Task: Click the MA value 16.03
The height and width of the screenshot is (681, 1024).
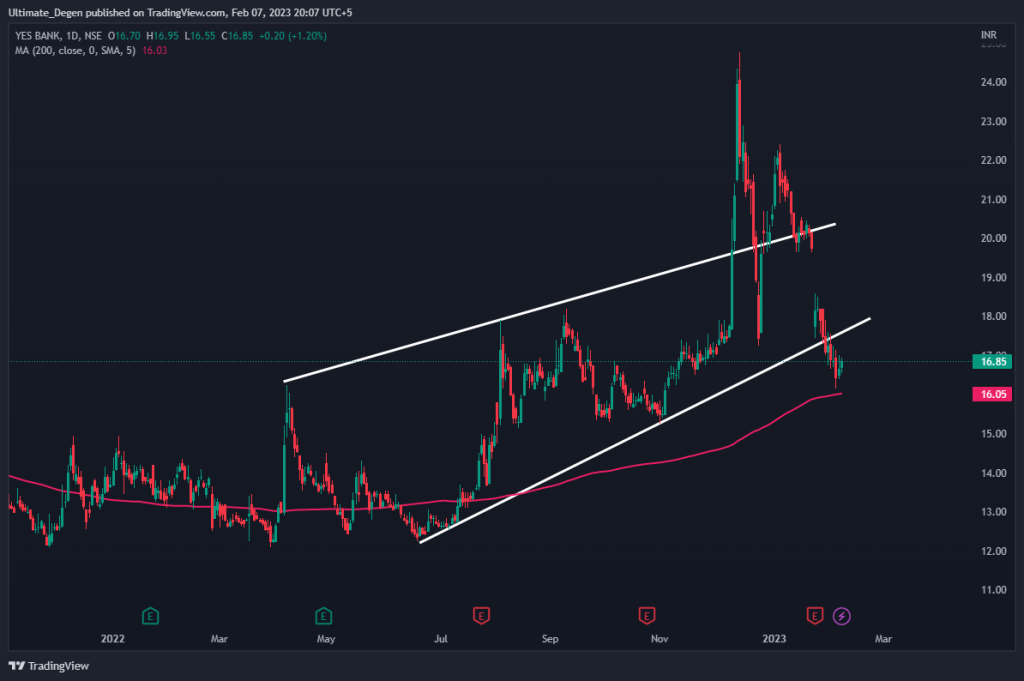Action: click(x=155, y=50)
